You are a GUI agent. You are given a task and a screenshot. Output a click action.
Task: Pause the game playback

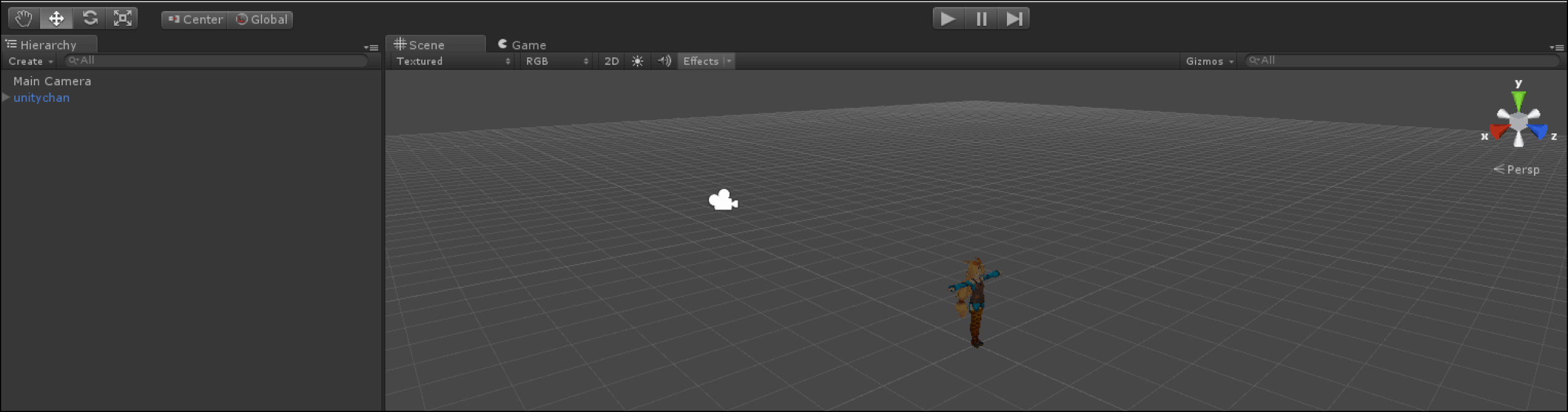[982, 19]
